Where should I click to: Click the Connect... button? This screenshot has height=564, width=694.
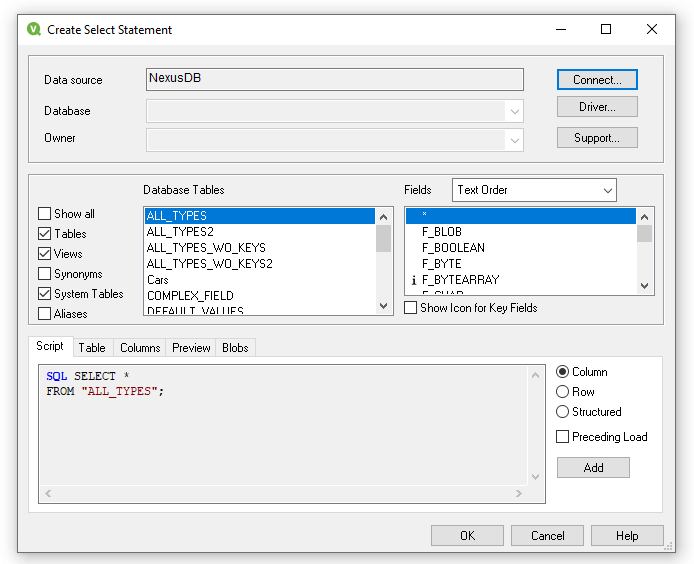pyautogui.click(x=597, y=79)
